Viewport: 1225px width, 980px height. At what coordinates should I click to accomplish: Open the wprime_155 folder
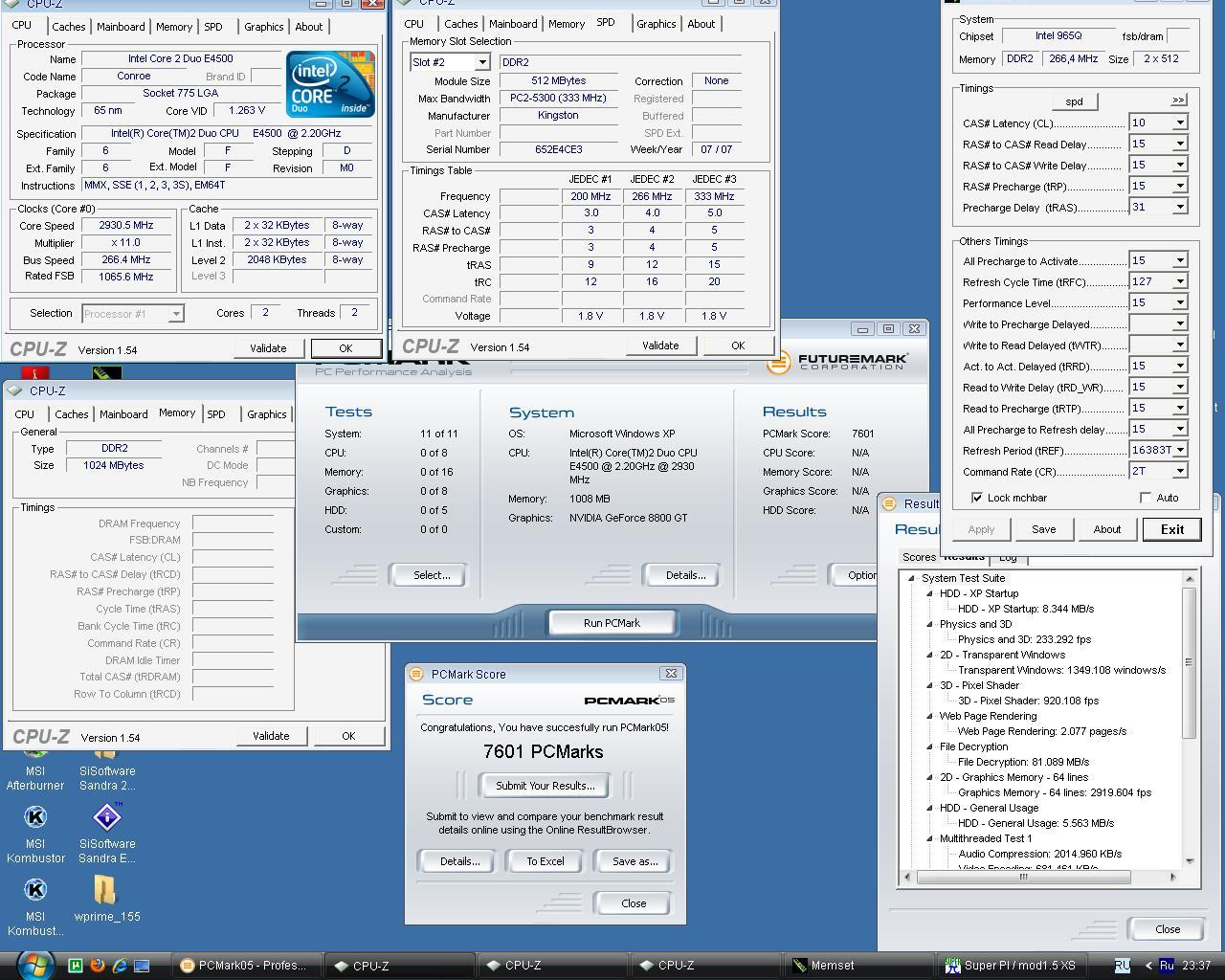click(107, 900)
